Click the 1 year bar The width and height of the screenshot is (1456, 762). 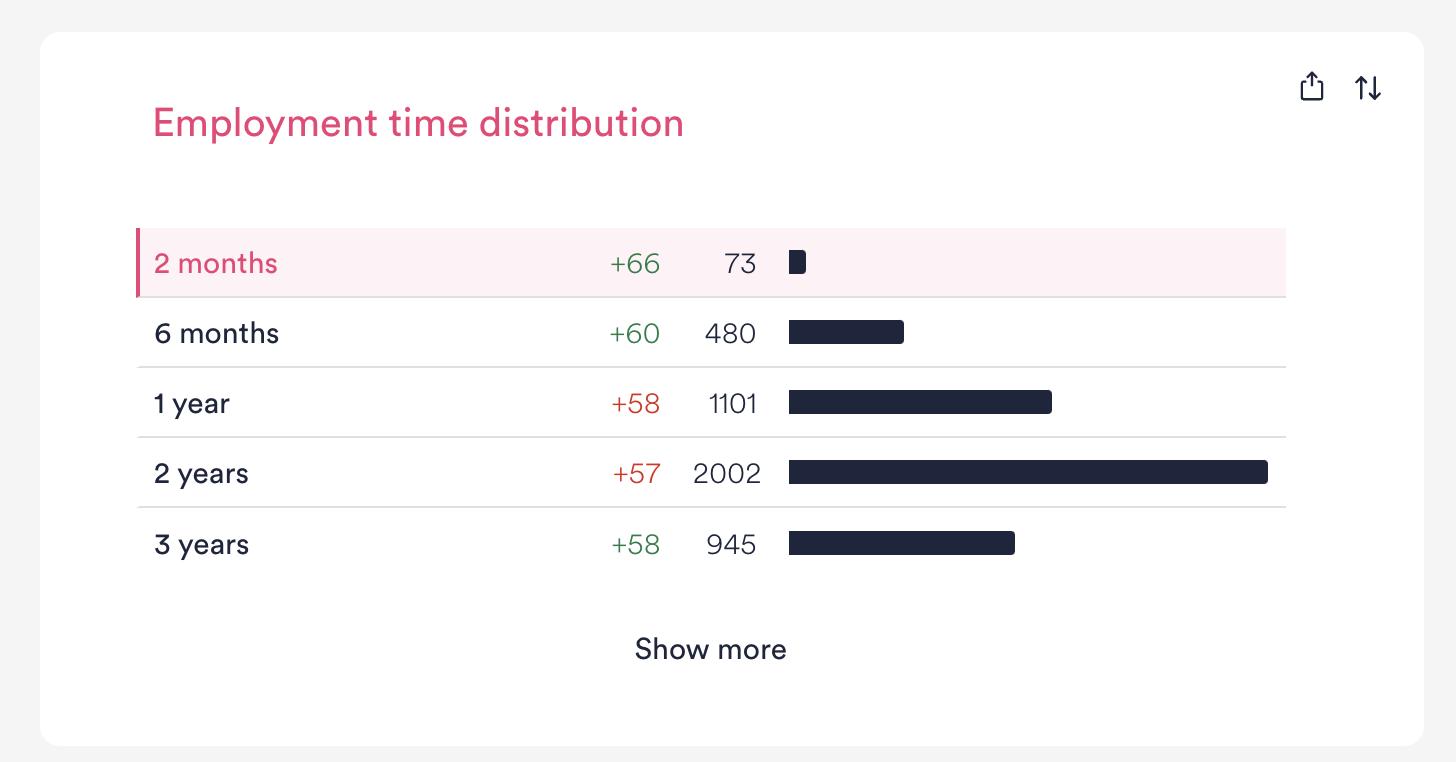coord(920,402)
